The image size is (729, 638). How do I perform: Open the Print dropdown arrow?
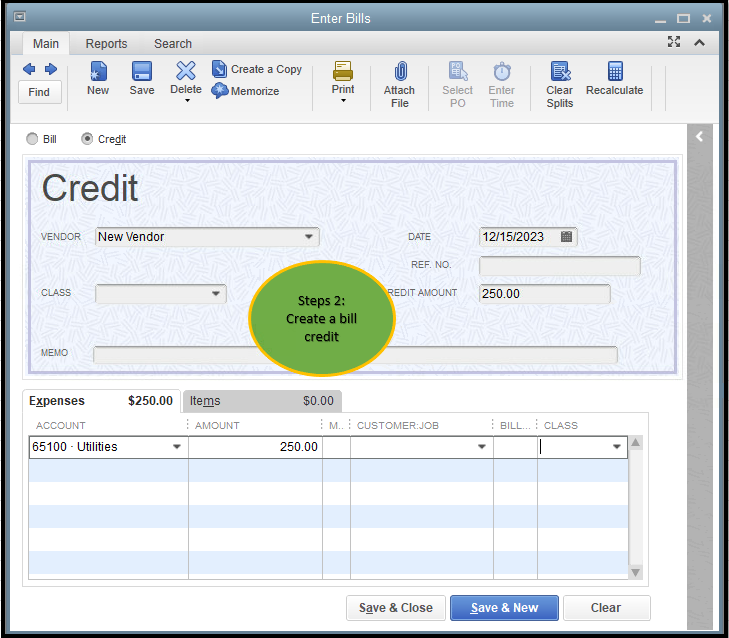(344, 100)
